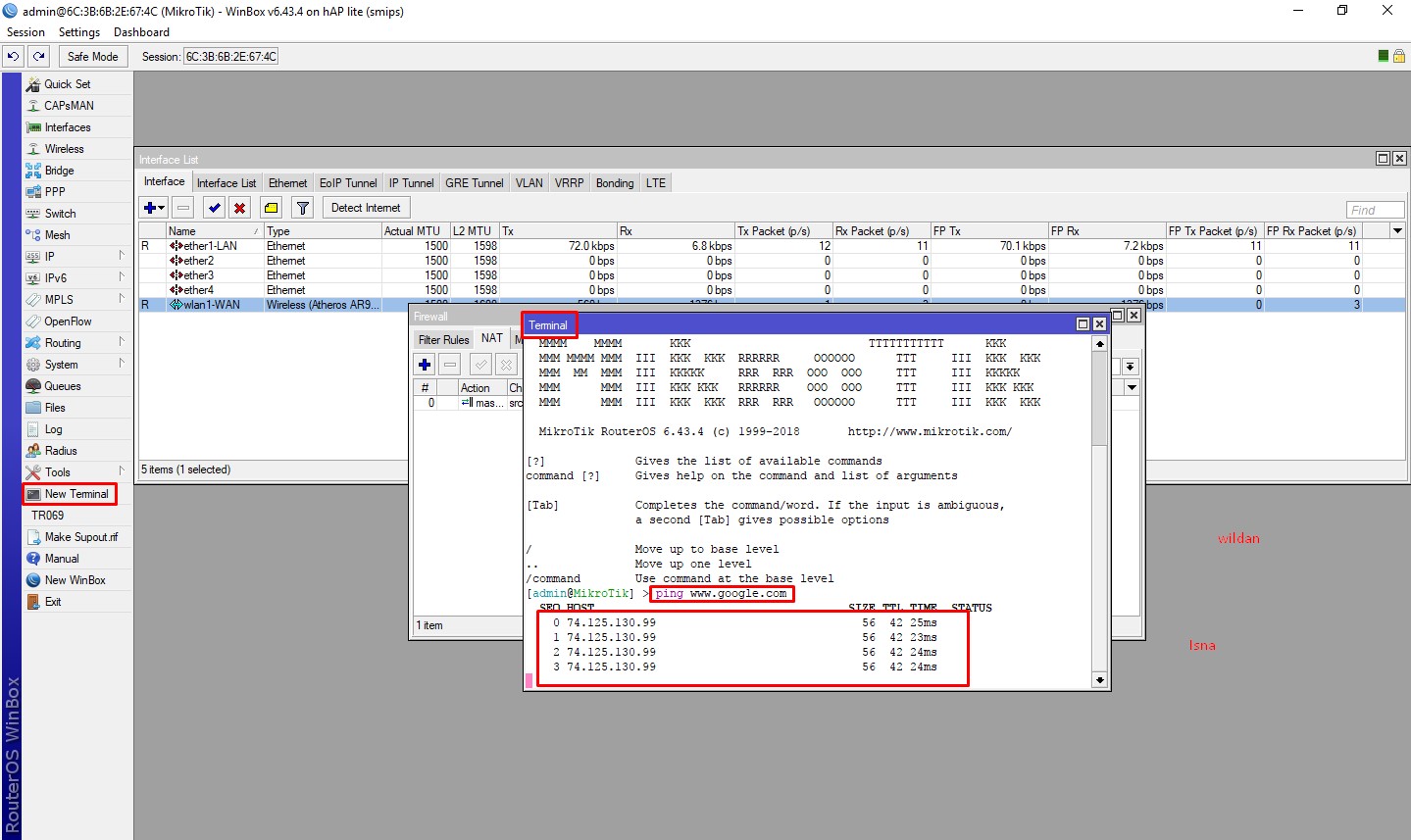This screenshot has width=1411, height=840.
Task: Click the Find field in Interface List
Action: click(1376, 210)
